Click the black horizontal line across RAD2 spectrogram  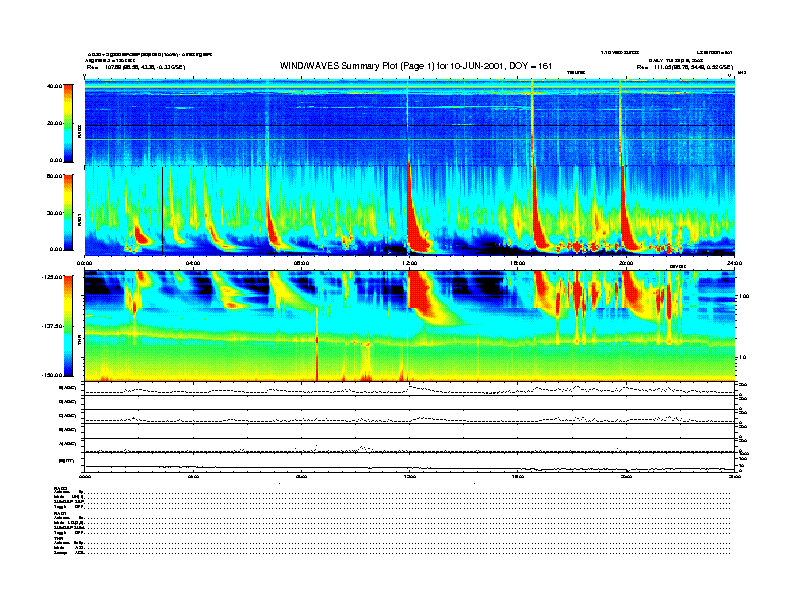click(409, 125)
